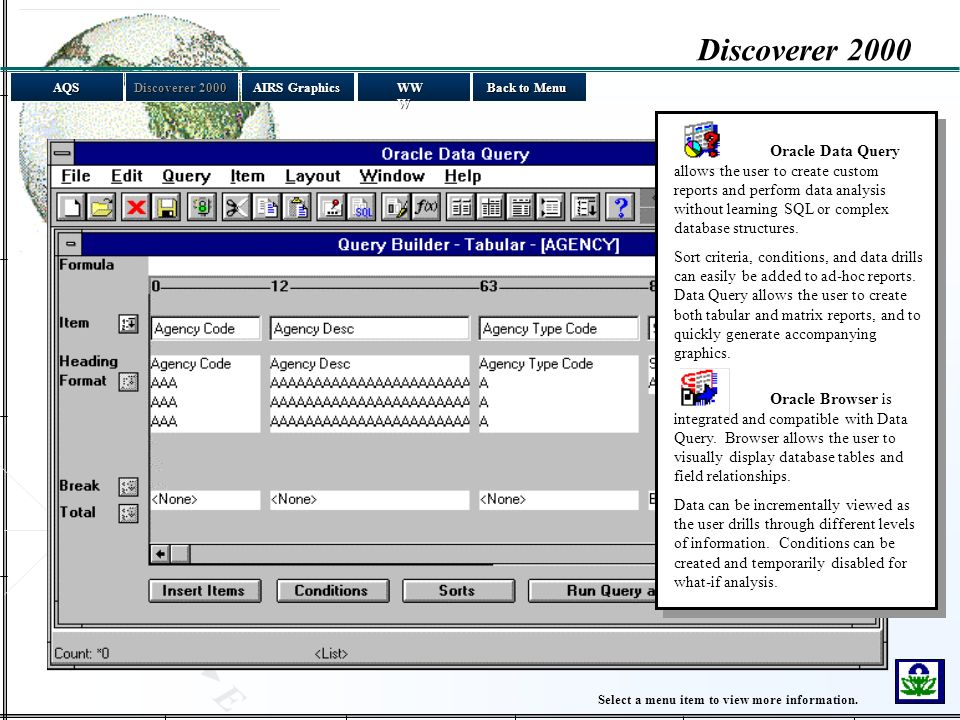Click the Insert Items button

pyautogui.click(x=204, y=591)
